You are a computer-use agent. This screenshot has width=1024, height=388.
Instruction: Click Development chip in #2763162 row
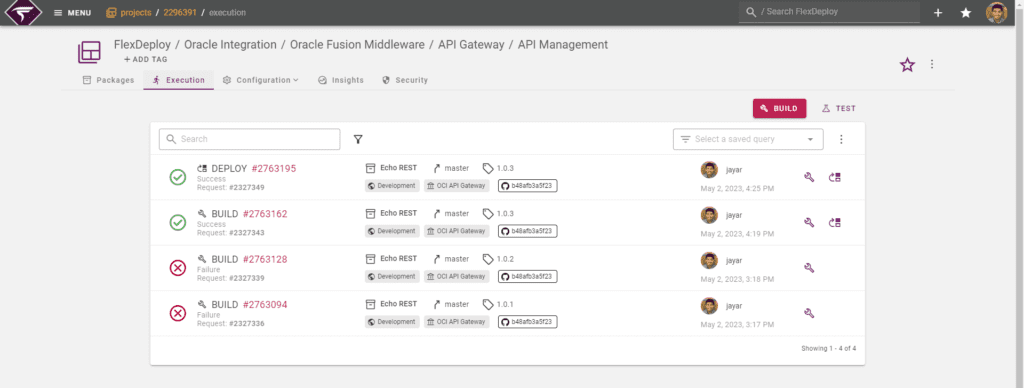point(392,231)
